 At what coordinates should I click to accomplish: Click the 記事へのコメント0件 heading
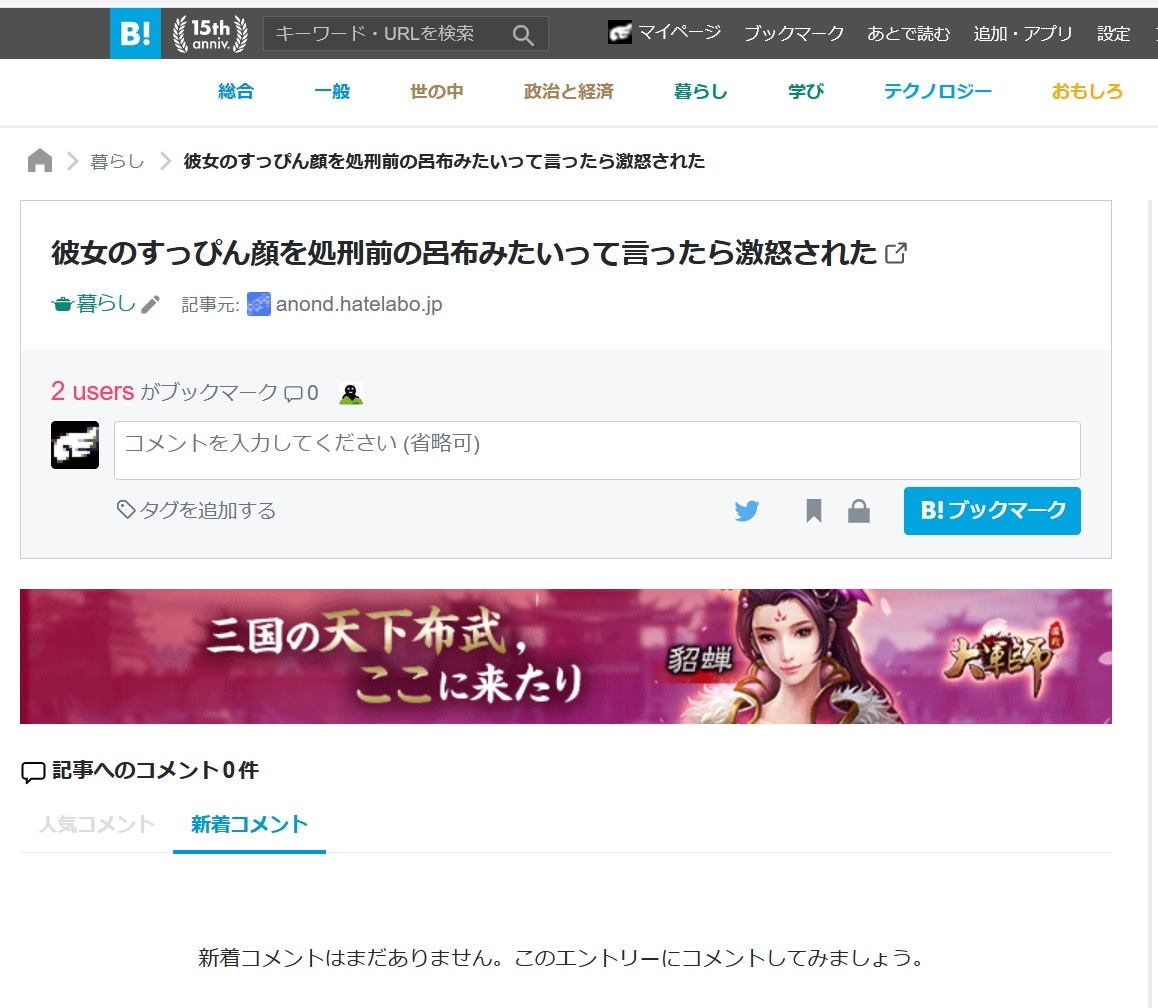(140, 770)
